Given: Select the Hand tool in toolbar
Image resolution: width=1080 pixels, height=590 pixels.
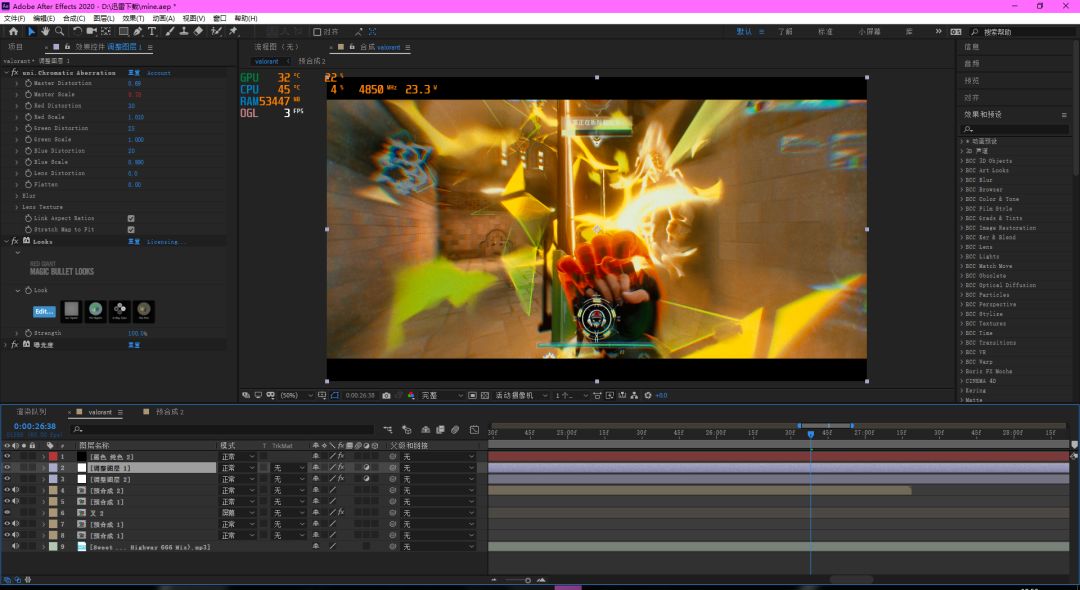Looking at the screenshot, I should (45, 32).
